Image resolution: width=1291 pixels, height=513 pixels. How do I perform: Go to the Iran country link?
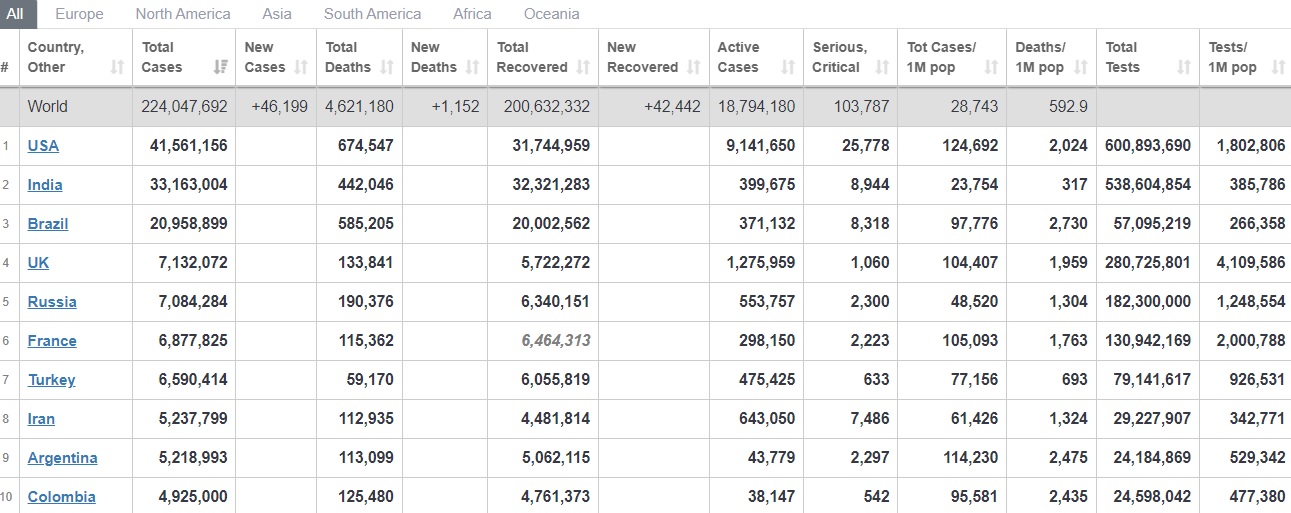[x=41, y=418]
